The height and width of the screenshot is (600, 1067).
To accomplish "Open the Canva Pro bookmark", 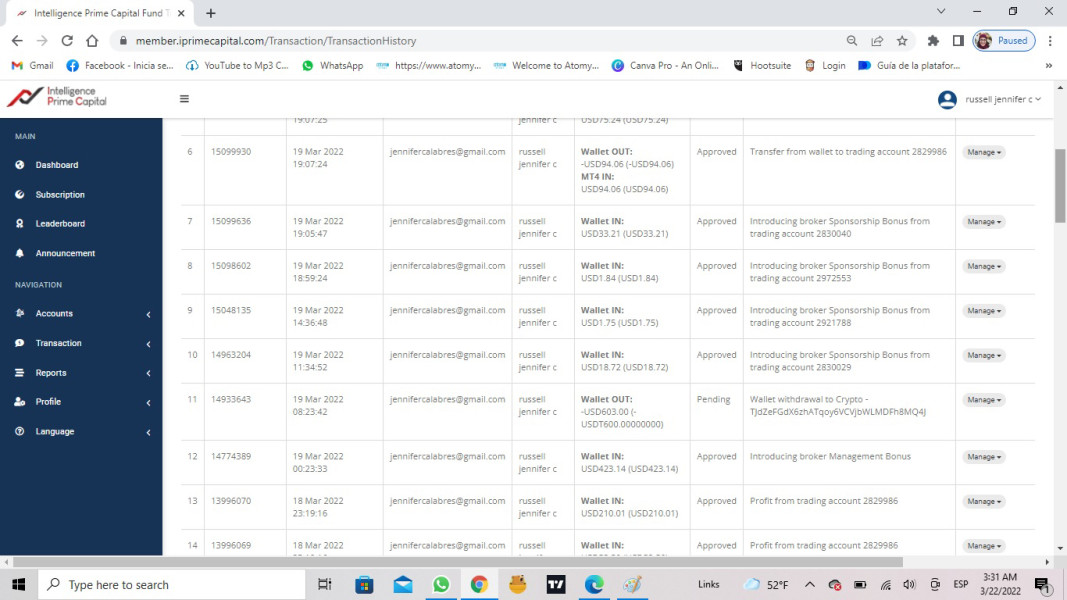I will coord(665,66).
